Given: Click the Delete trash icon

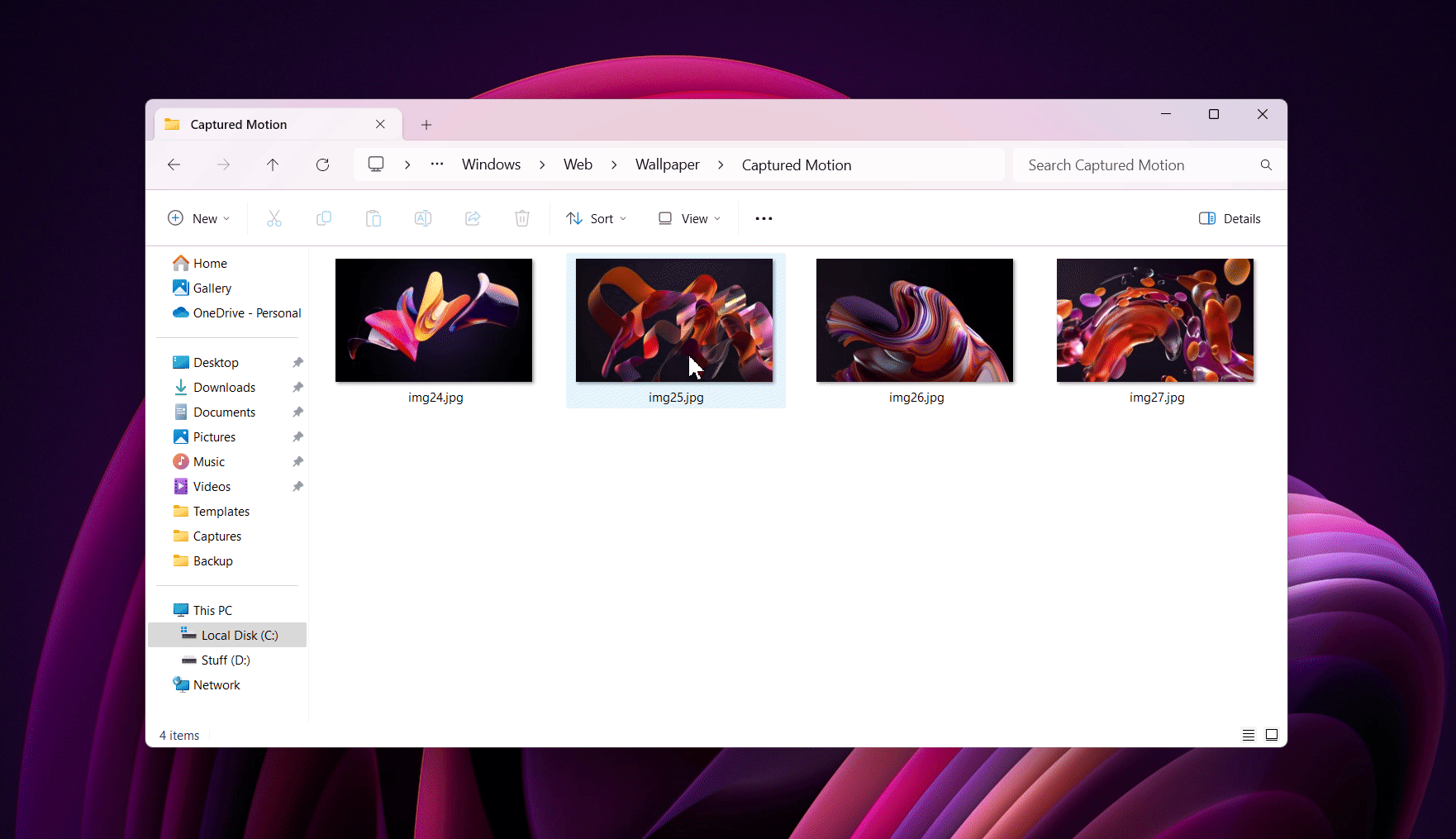Looking at the screenshot, I should (522, 218).
